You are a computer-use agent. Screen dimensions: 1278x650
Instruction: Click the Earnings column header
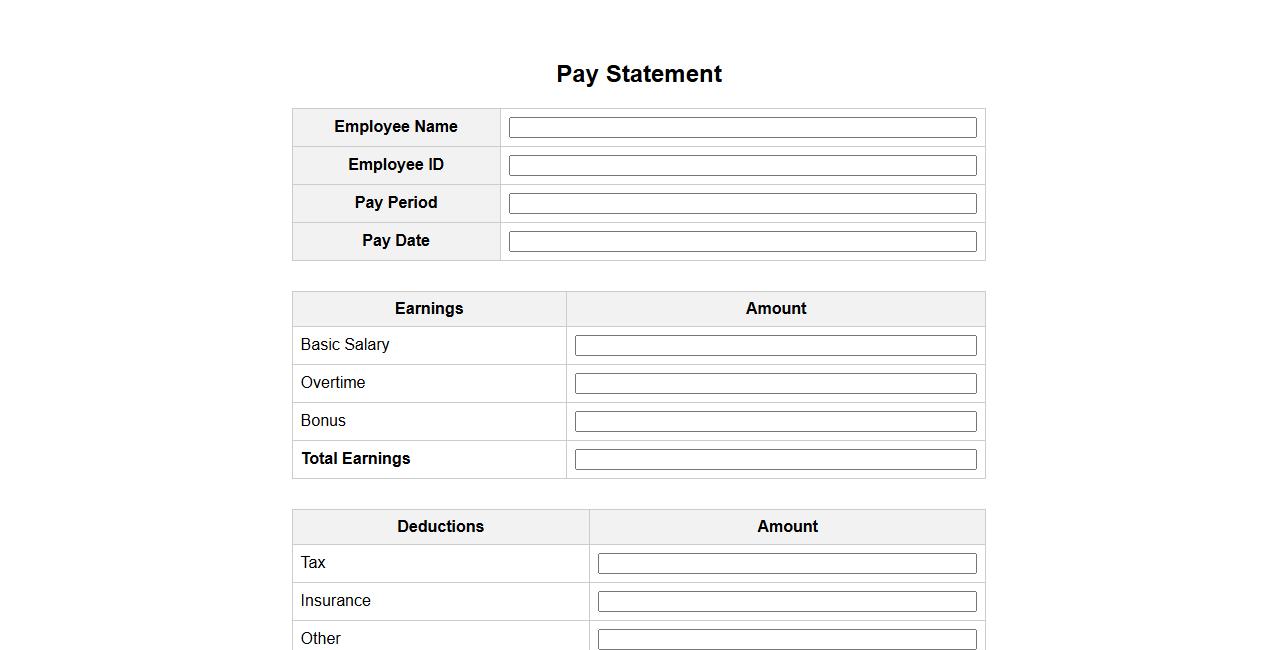pos(429,309)
